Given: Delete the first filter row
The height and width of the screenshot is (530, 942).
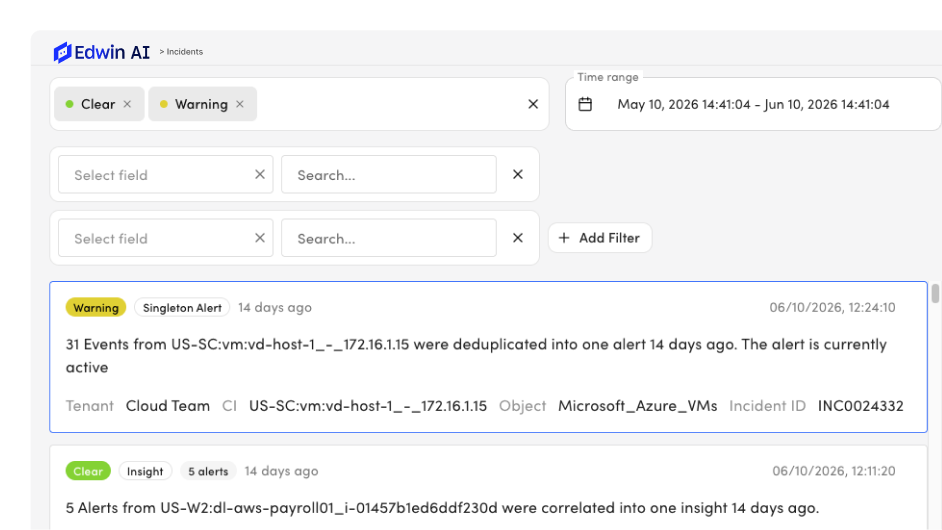Looking at the screenshot, I should (x=518, y=174).
